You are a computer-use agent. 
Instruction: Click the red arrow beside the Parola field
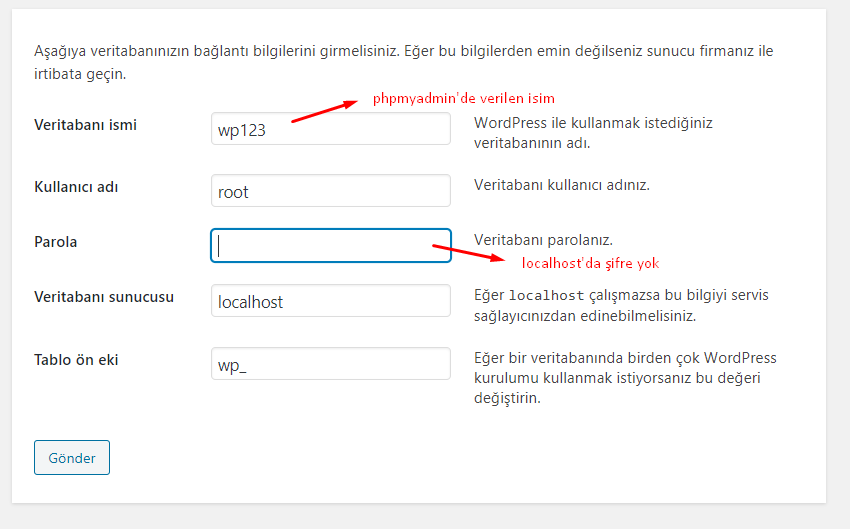469,251
